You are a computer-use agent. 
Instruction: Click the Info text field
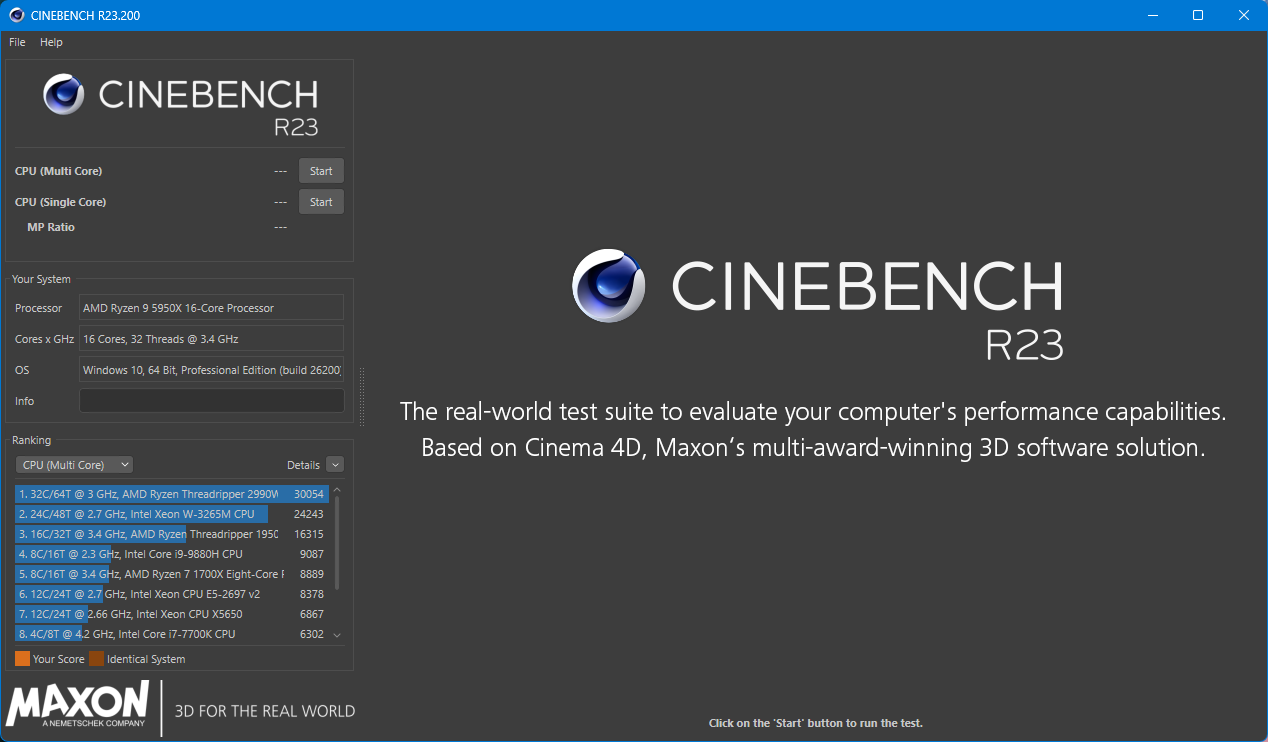click(x=211, y=401)
